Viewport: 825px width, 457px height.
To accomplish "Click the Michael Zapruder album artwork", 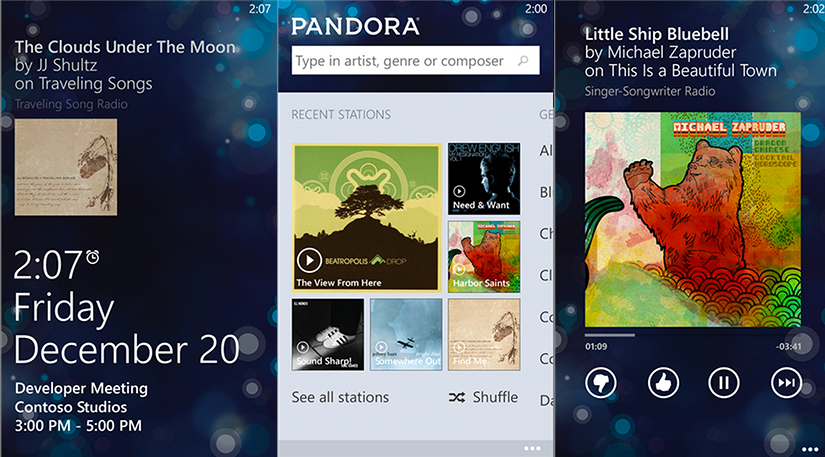I will (693, 219).
